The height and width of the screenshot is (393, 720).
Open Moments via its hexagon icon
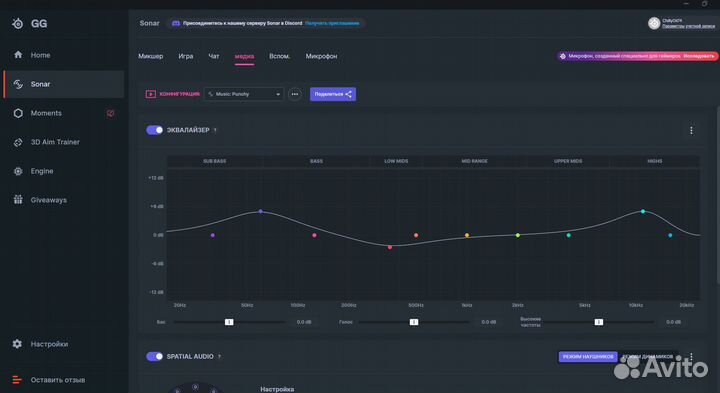pyautogui.click(x=18, y=113)
